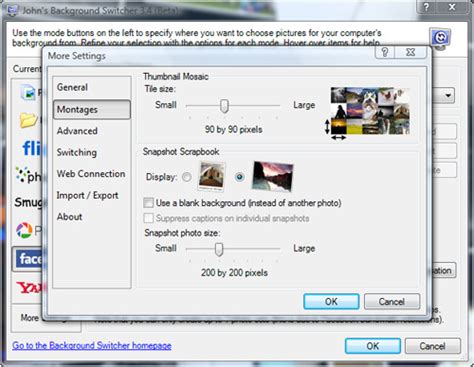
Task: Select the borderless snapshot display radio button
Action: [x=239, y=177]
